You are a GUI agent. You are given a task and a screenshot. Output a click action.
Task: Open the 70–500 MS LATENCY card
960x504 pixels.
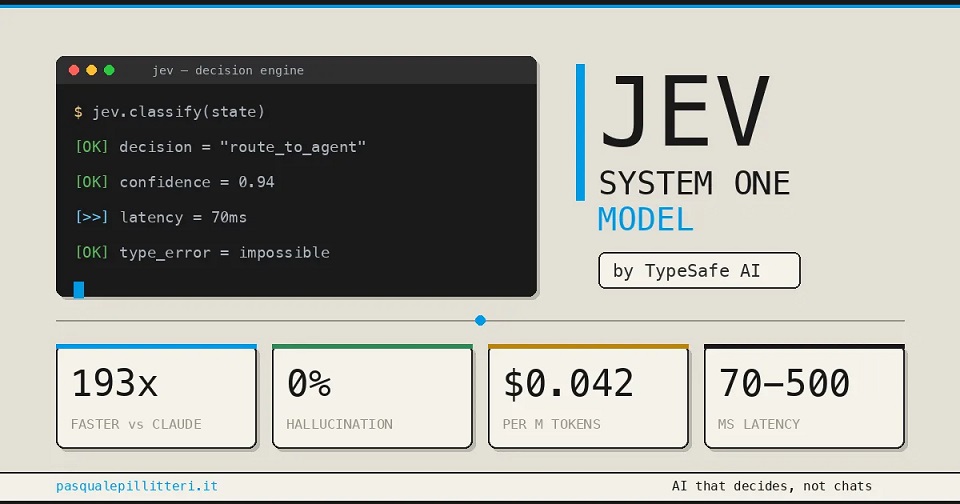804,396
